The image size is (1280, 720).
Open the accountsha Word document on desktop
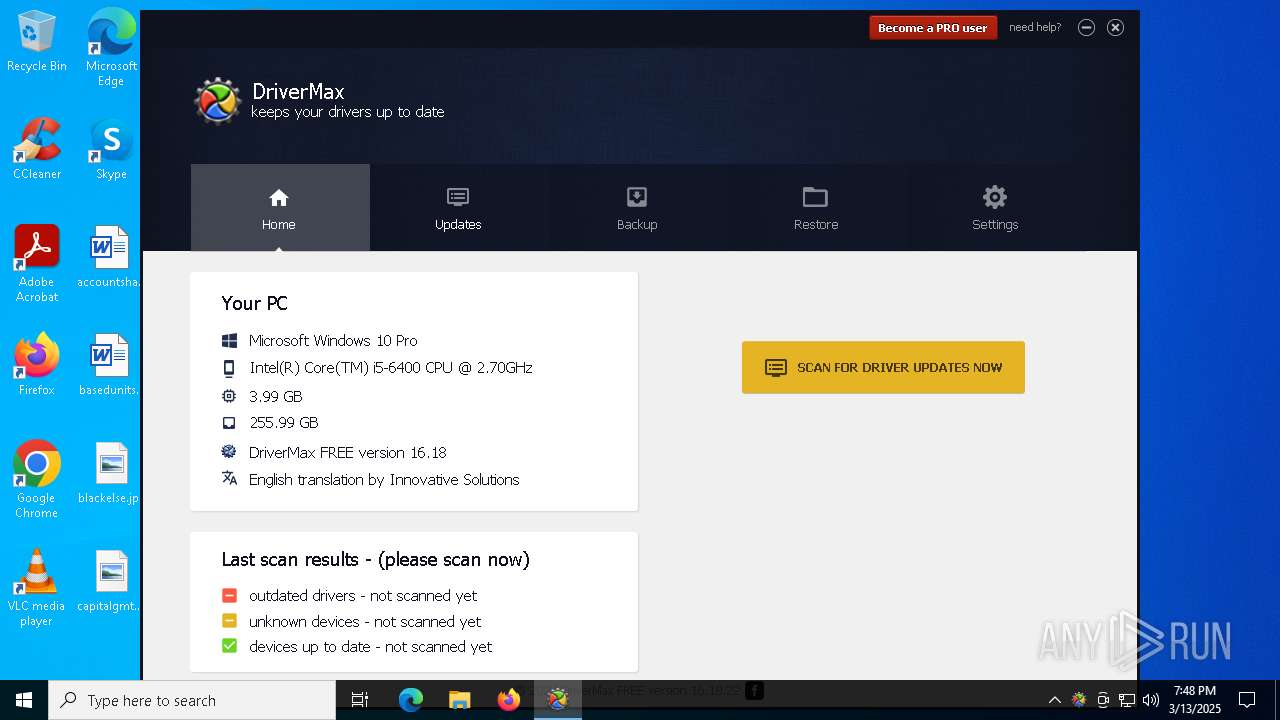[x=109, y=258]
